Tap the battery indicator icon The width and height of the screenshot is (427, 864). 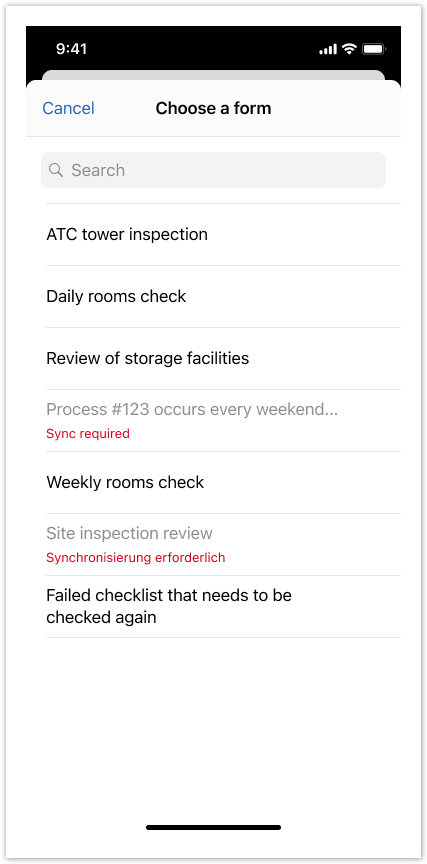click(x=374, y=49)
